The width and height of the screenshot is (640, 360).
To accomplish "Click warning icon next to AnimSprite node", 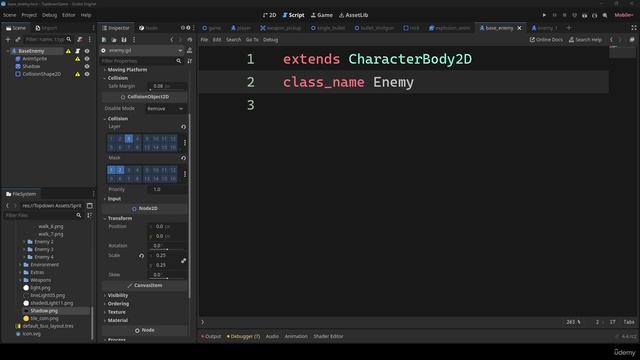I will point(78,59).
